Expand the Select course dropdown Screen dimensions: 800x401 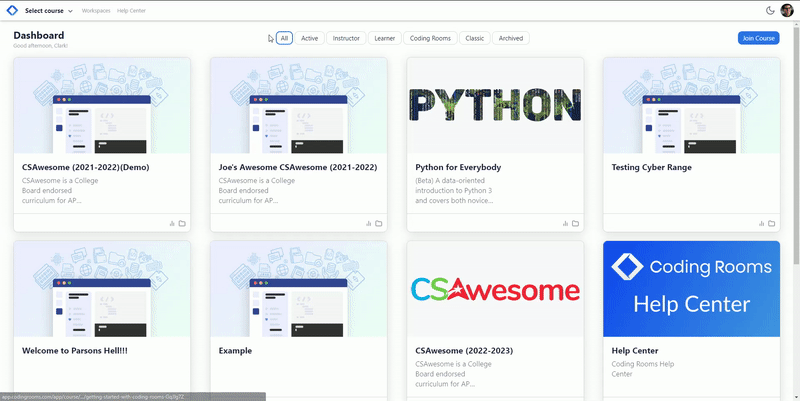click(x=48, y=10)
